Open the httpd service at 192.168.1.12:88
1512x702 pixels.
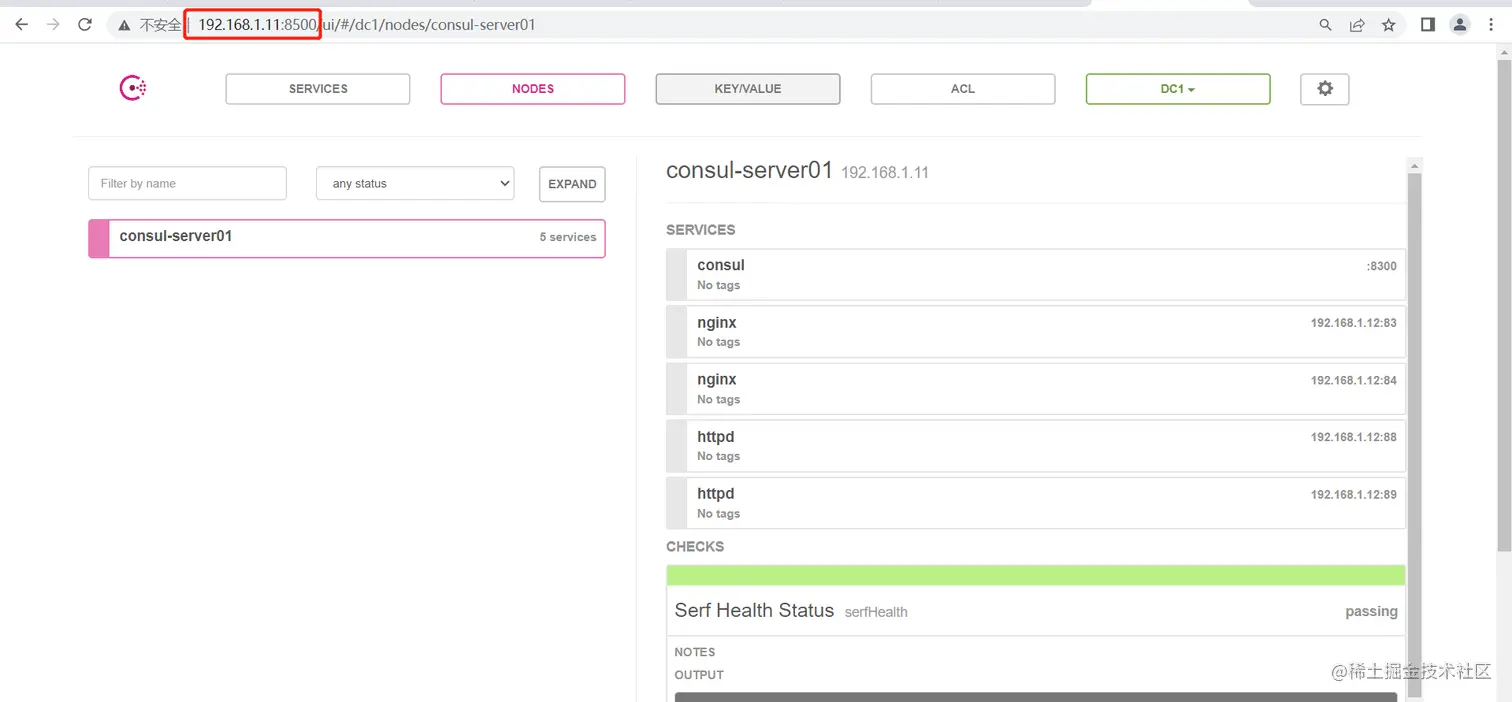(x=1036, y=446)
